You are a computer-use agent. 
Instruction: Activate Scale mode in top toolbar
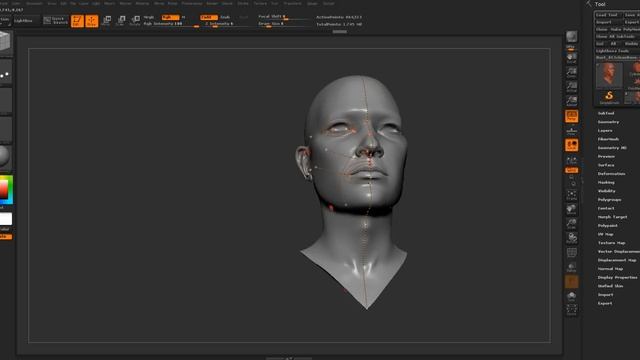(121, 21)
